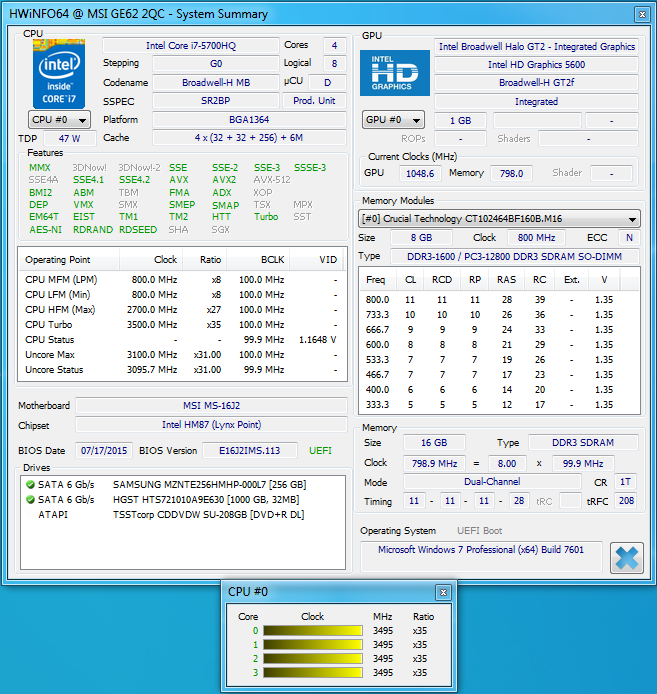
Task: Click the SSE4.2 feature label
Action: point(134,180)
